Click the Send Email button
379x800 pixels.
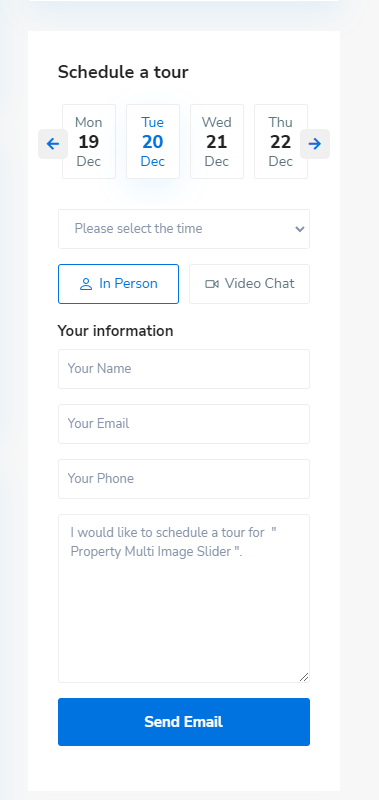click(184, 722)
